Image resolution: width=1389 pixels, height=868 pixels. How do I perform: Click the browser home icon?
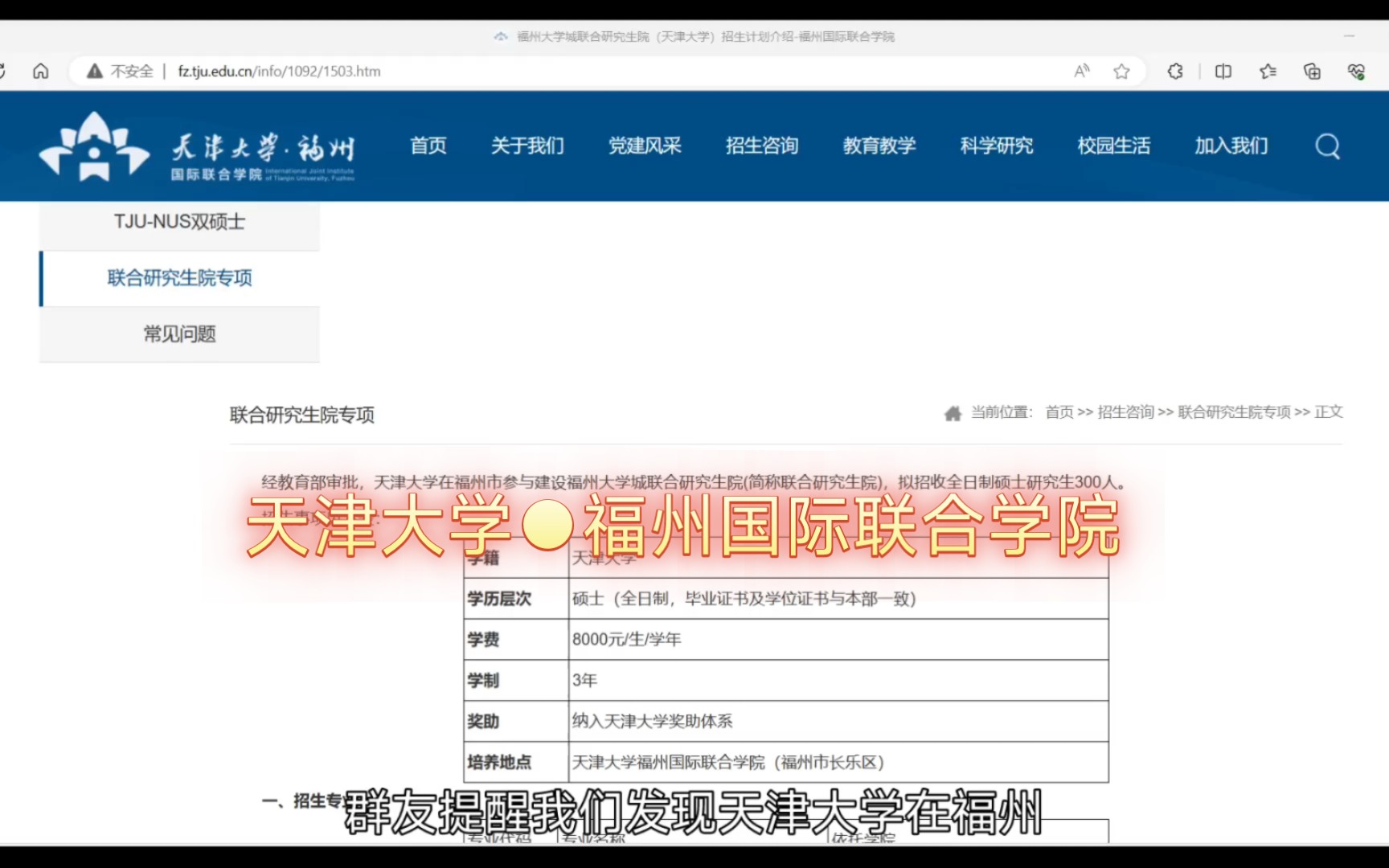40,72
